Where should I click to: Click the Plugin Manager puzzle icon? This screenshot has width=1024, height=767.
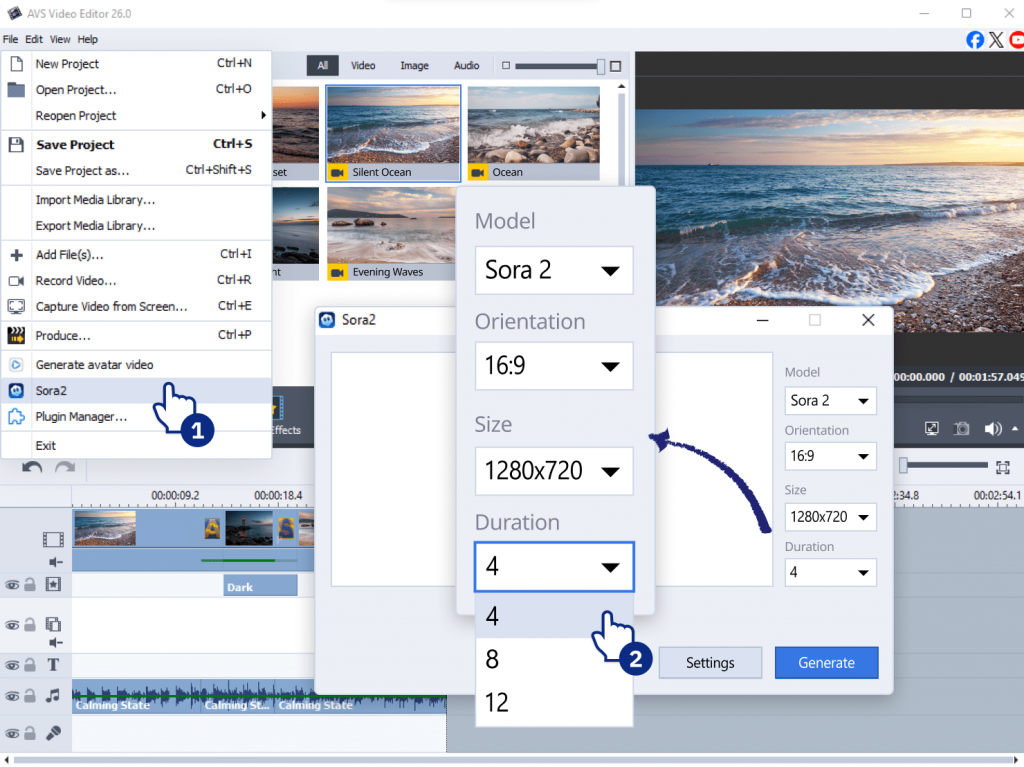16,417
